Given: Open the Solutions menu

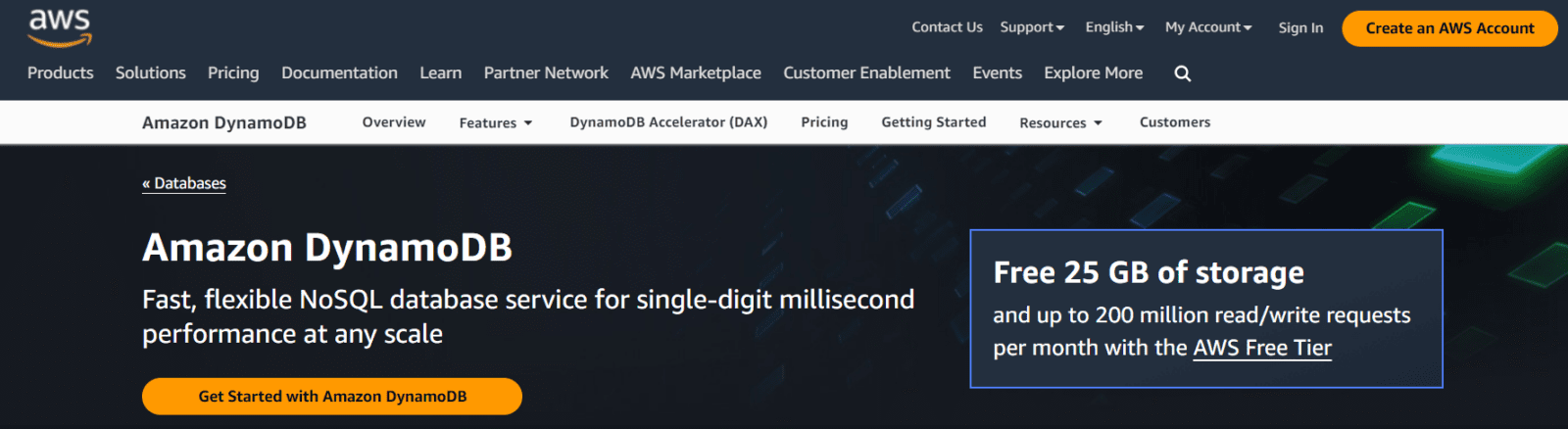Looking at the screenshot, I should [151, 72].
